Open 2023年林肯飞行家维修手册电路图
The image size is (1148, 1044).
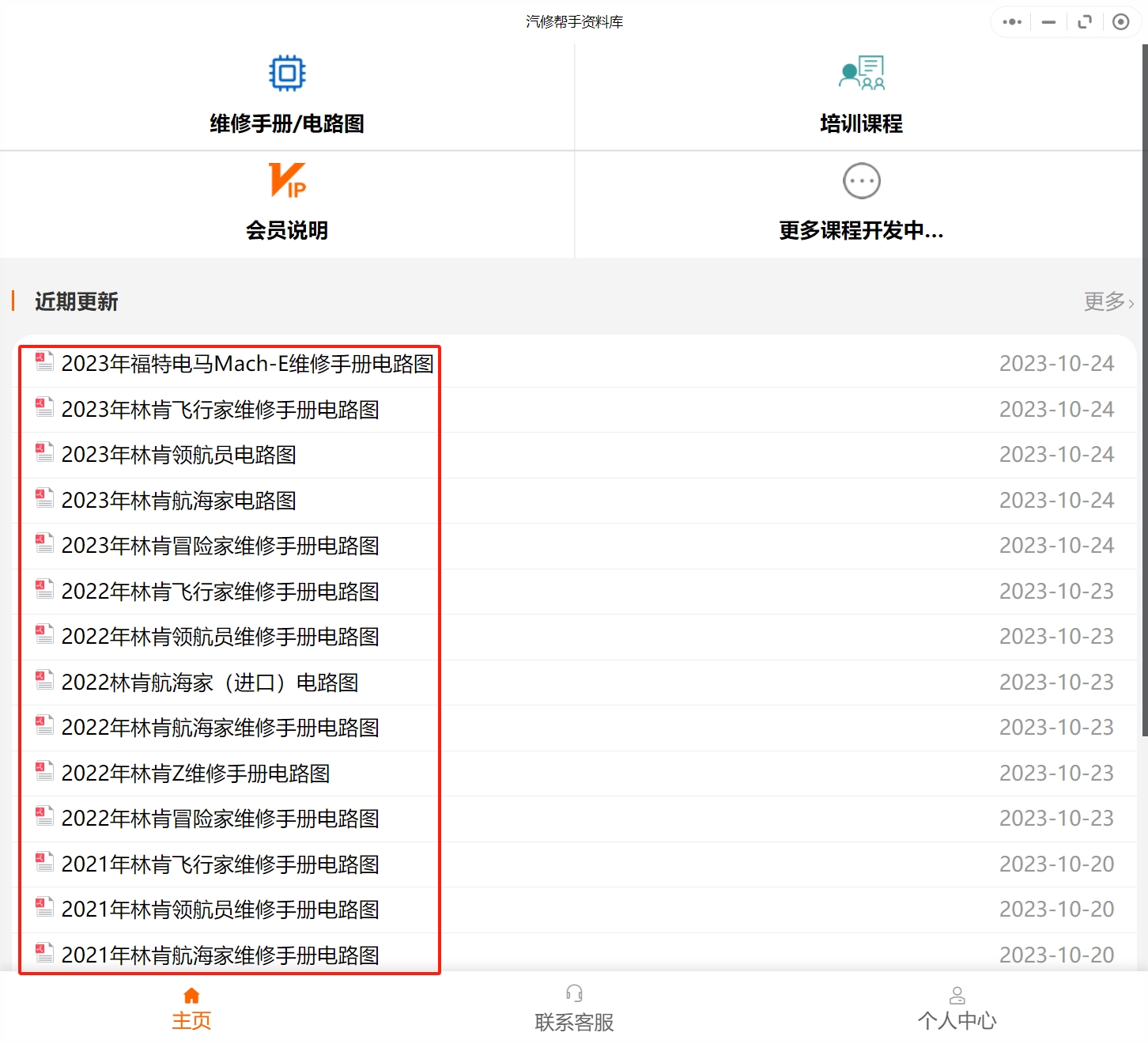point(221,409)
